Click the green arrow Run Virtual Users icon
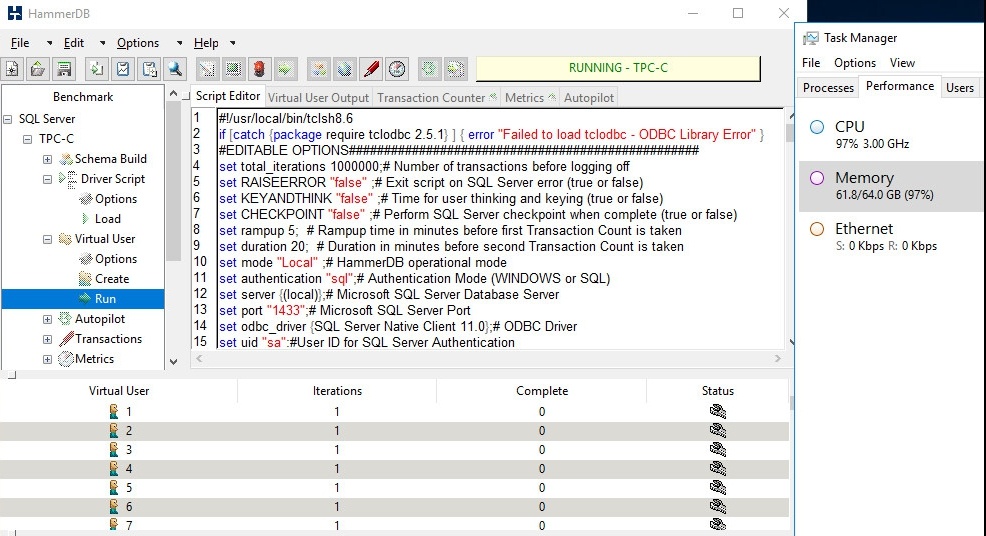986x536 pixels. pos(285,69)
